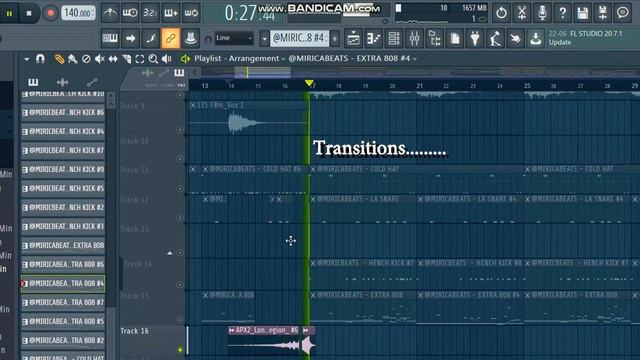The width and height of the screenshot is (640, 360).
Task: Toggle the Track 14 mute switch
Action: [x=180, y=284]
